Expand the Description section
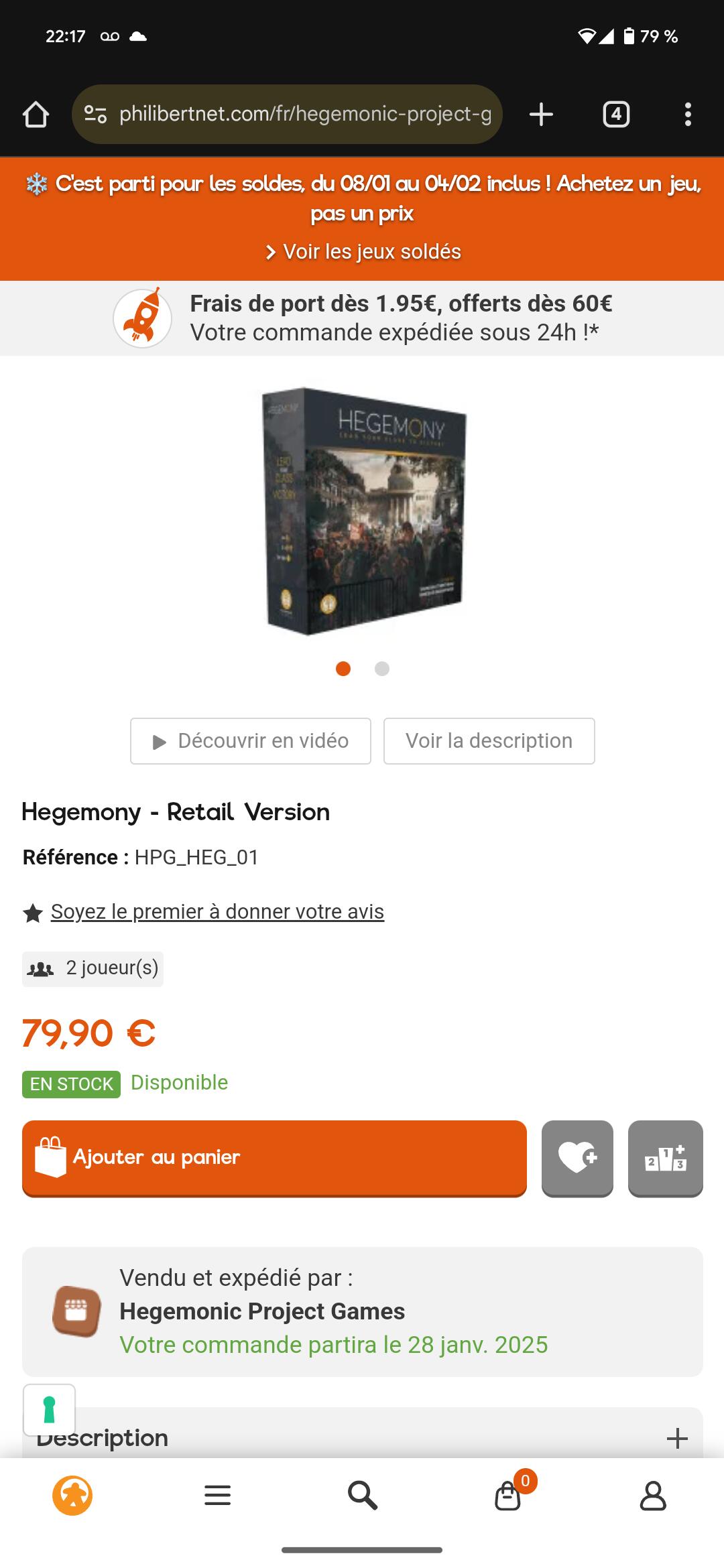This screenshot has width=724, height=1568. (362, 1438)
